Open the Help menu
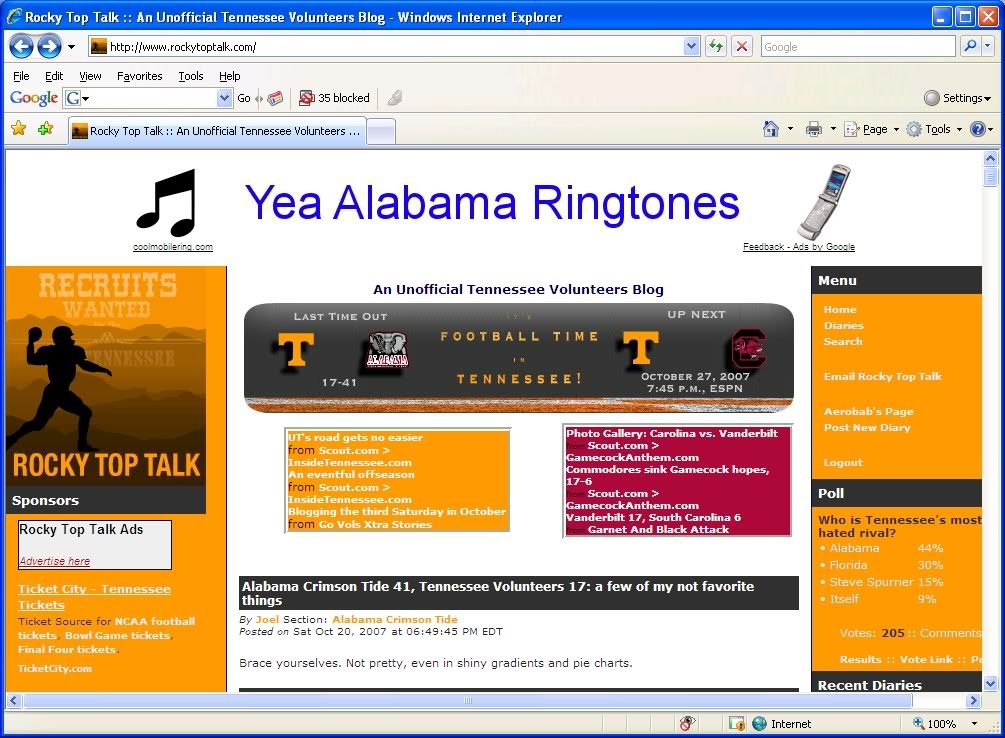The height and width of the screenshot is (738, 1005). click(x=229, y=76)
